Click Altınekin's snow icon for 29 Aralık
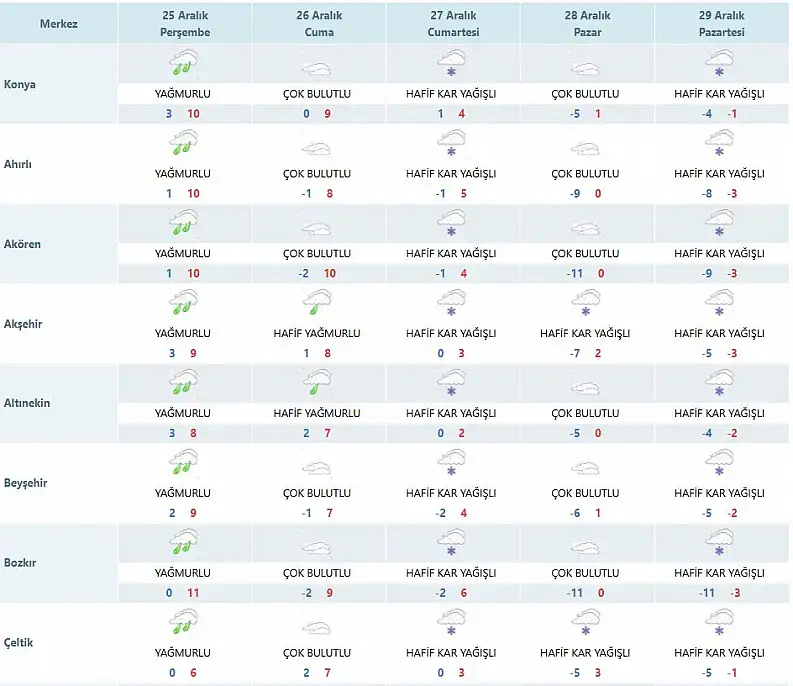 tap(718, 384)
